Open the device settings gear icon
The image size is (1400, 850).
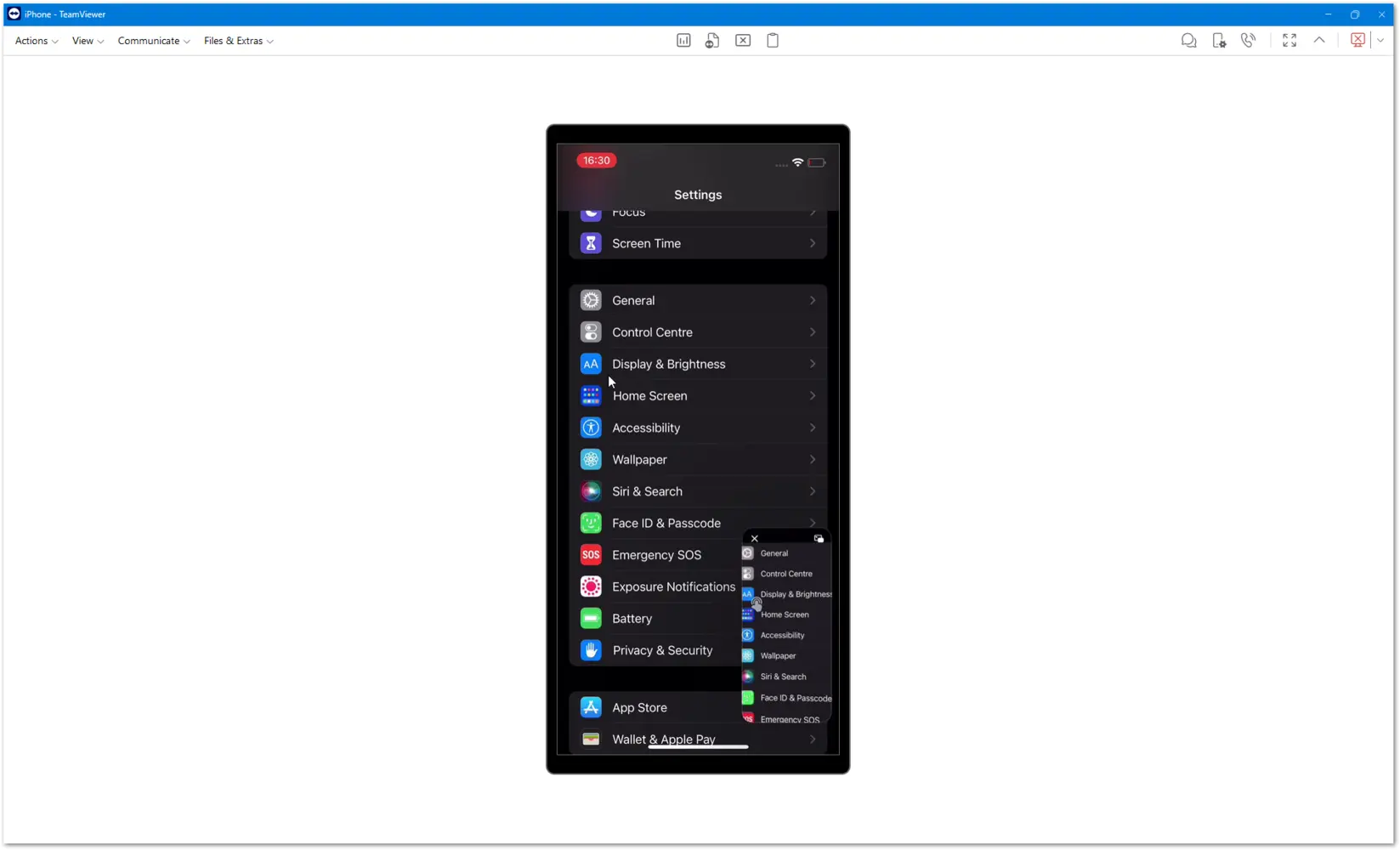click(x=1219, y=41)
